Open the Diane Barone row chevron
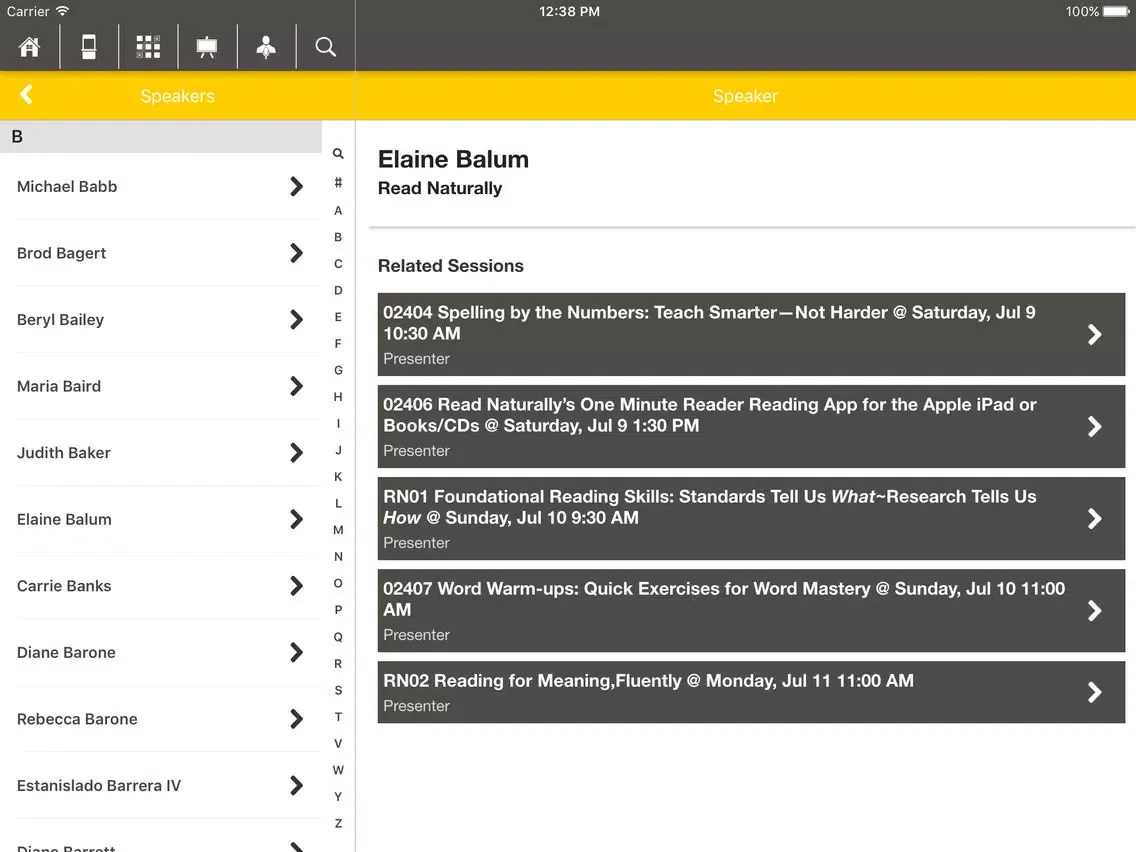Screen dimensions: 1136x852 tap(296, 652)
